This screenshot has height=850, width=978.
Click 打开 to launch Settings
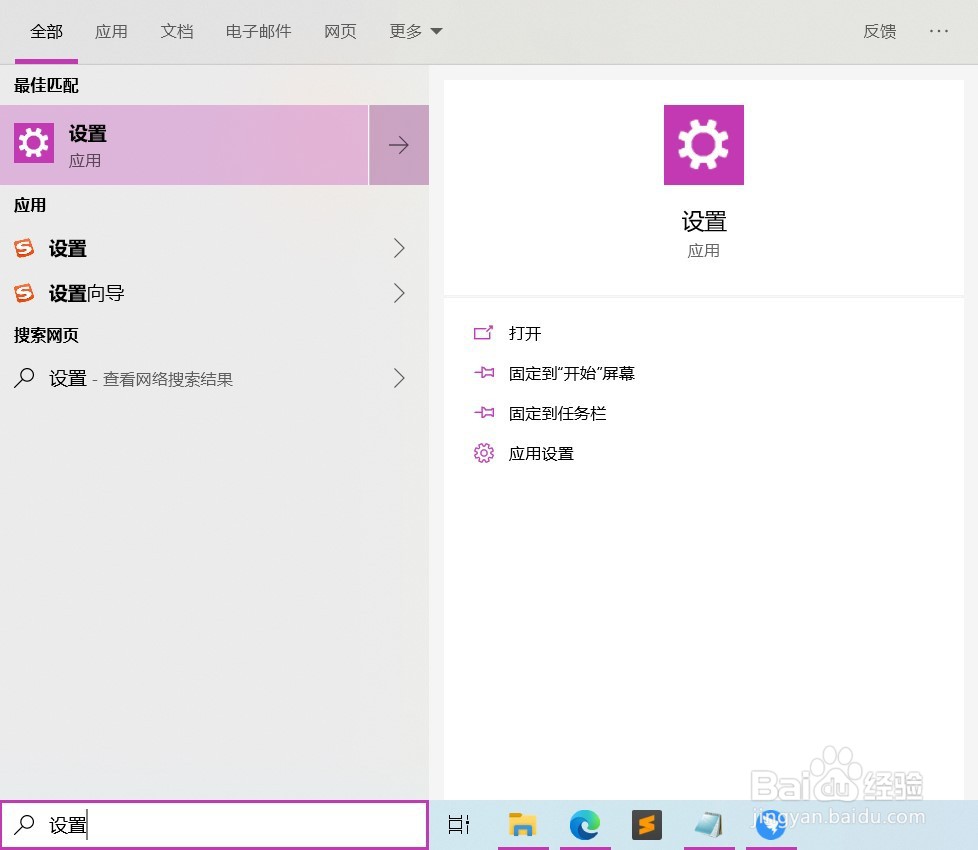(527, 333)
